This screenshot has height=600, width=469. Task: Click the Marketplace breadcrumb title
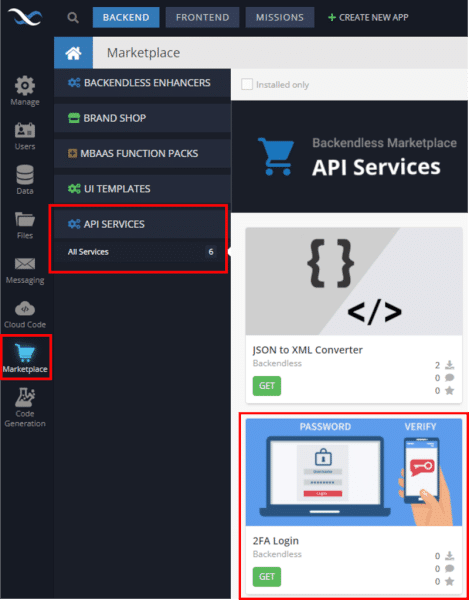143,53
